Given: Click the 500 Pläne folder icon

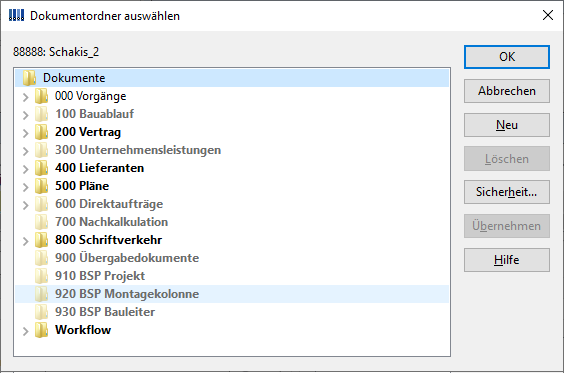Looking at the screenshot, I should [x=41, y=186].
